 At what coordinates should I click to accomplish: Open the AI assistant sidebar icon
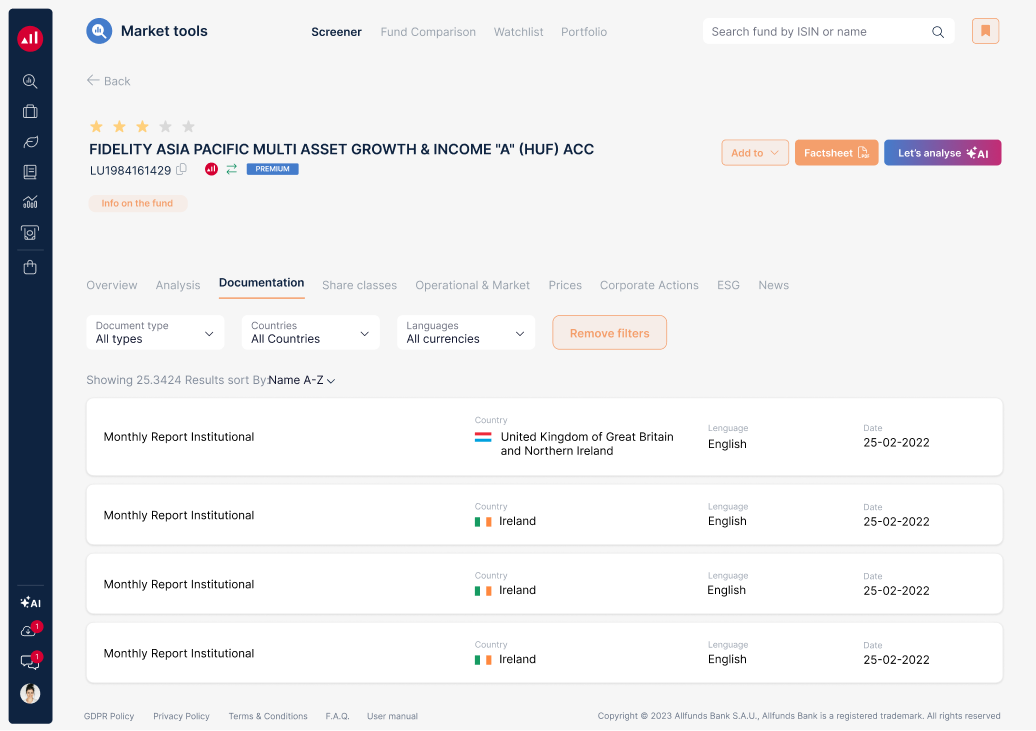point(30,602)
